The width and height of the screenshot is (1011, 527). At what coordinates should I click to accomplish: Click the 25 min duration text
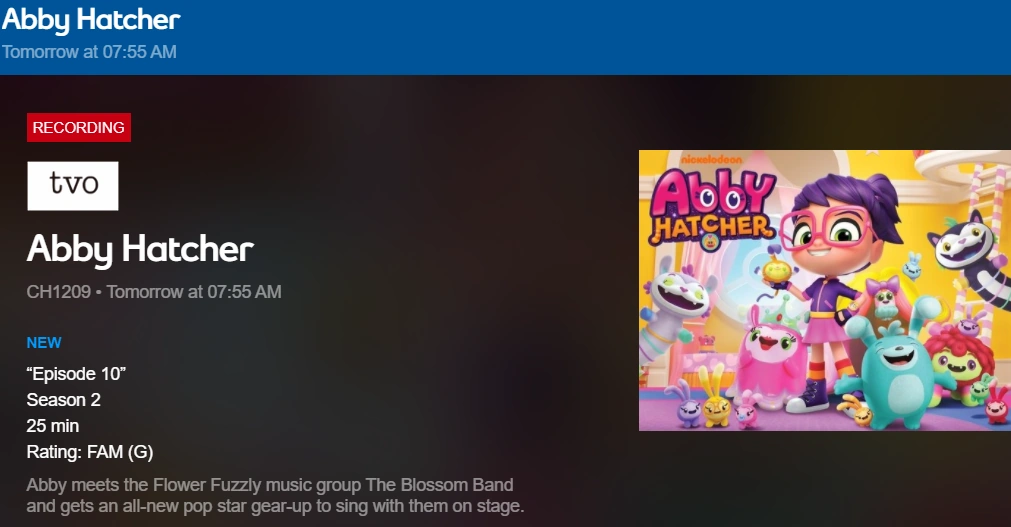pyautogui.click(x=53, y=426)
